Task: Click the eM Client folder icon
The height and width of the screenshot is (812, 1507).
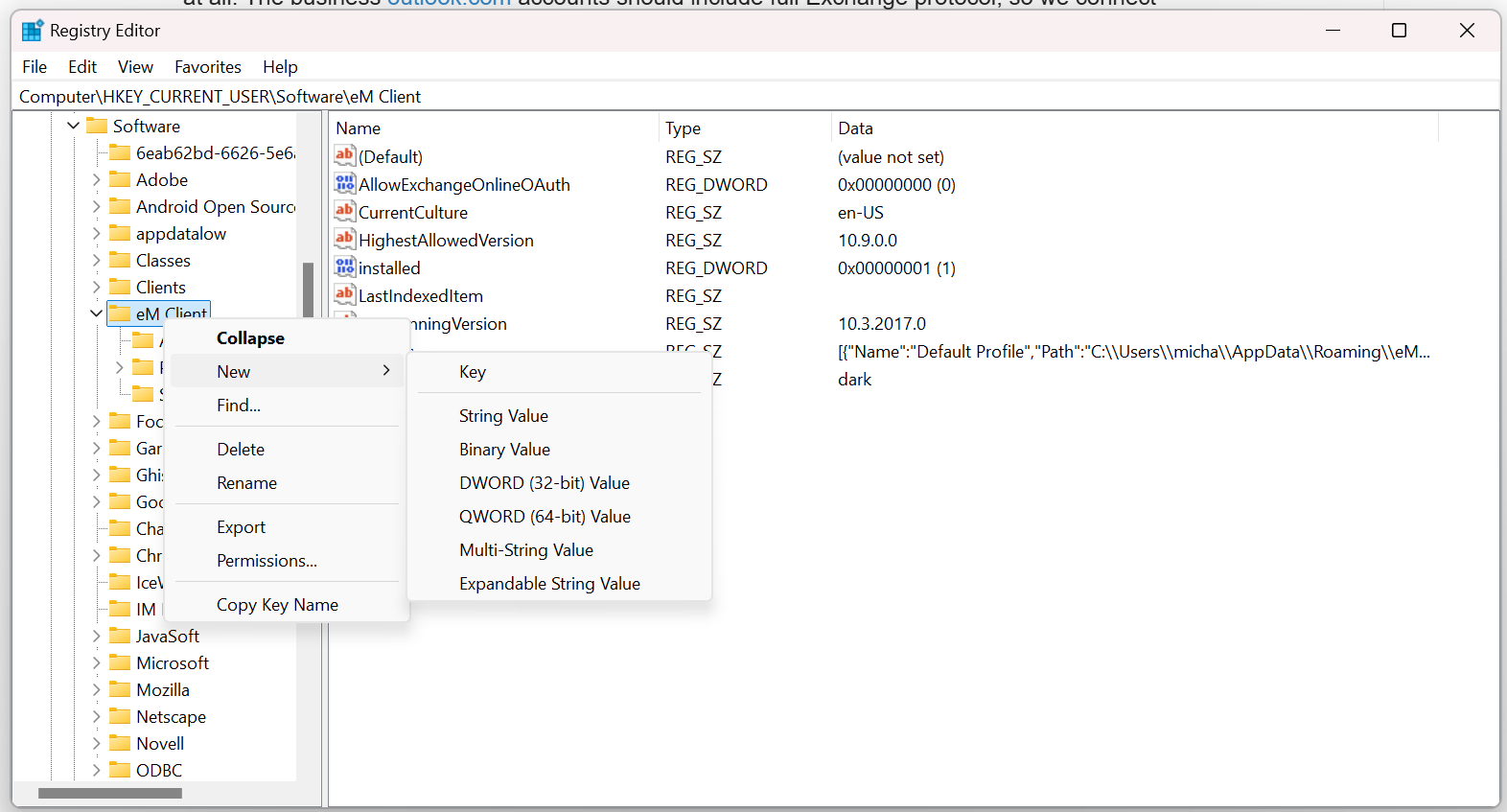Action: (120, 313)
